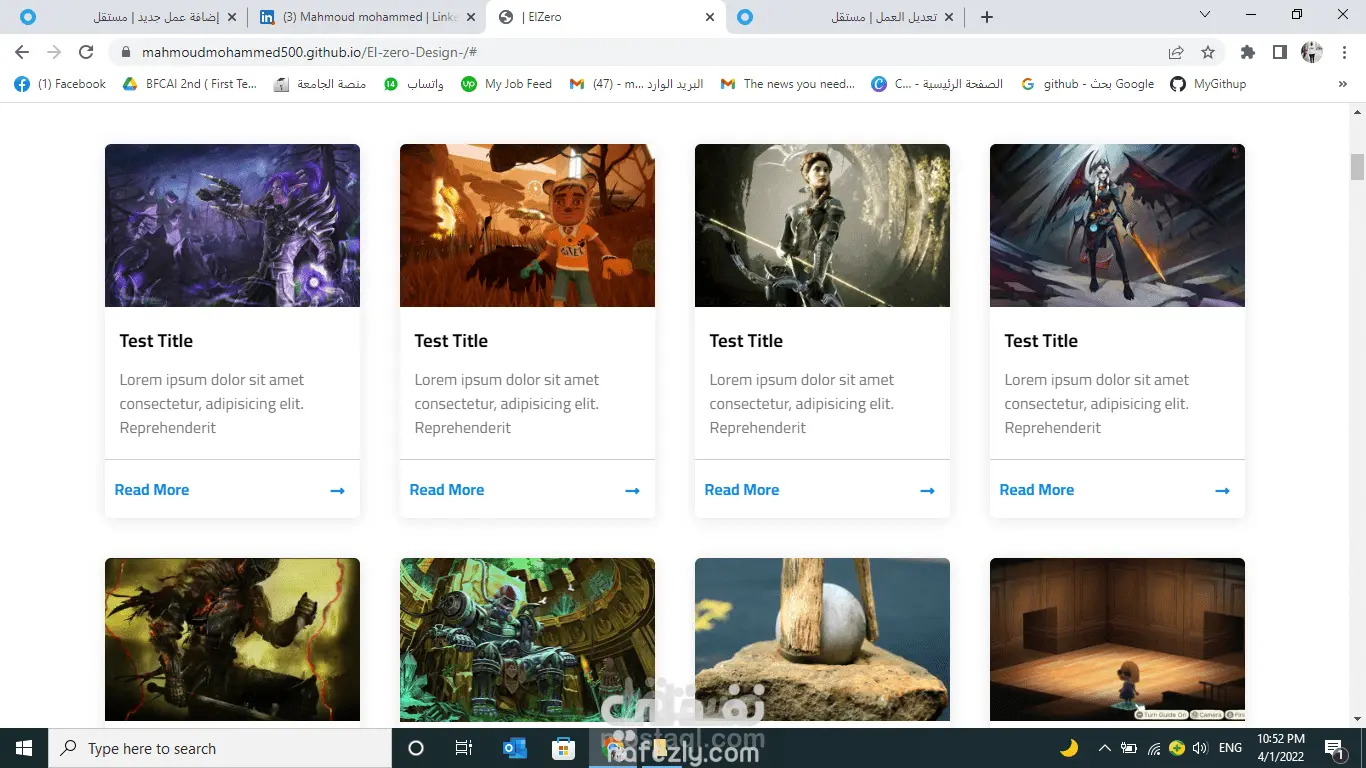The height and width of the screenshot is (768, 1366).
Task: Open the My Job Feed bookmark
Action: click(506, 84)
